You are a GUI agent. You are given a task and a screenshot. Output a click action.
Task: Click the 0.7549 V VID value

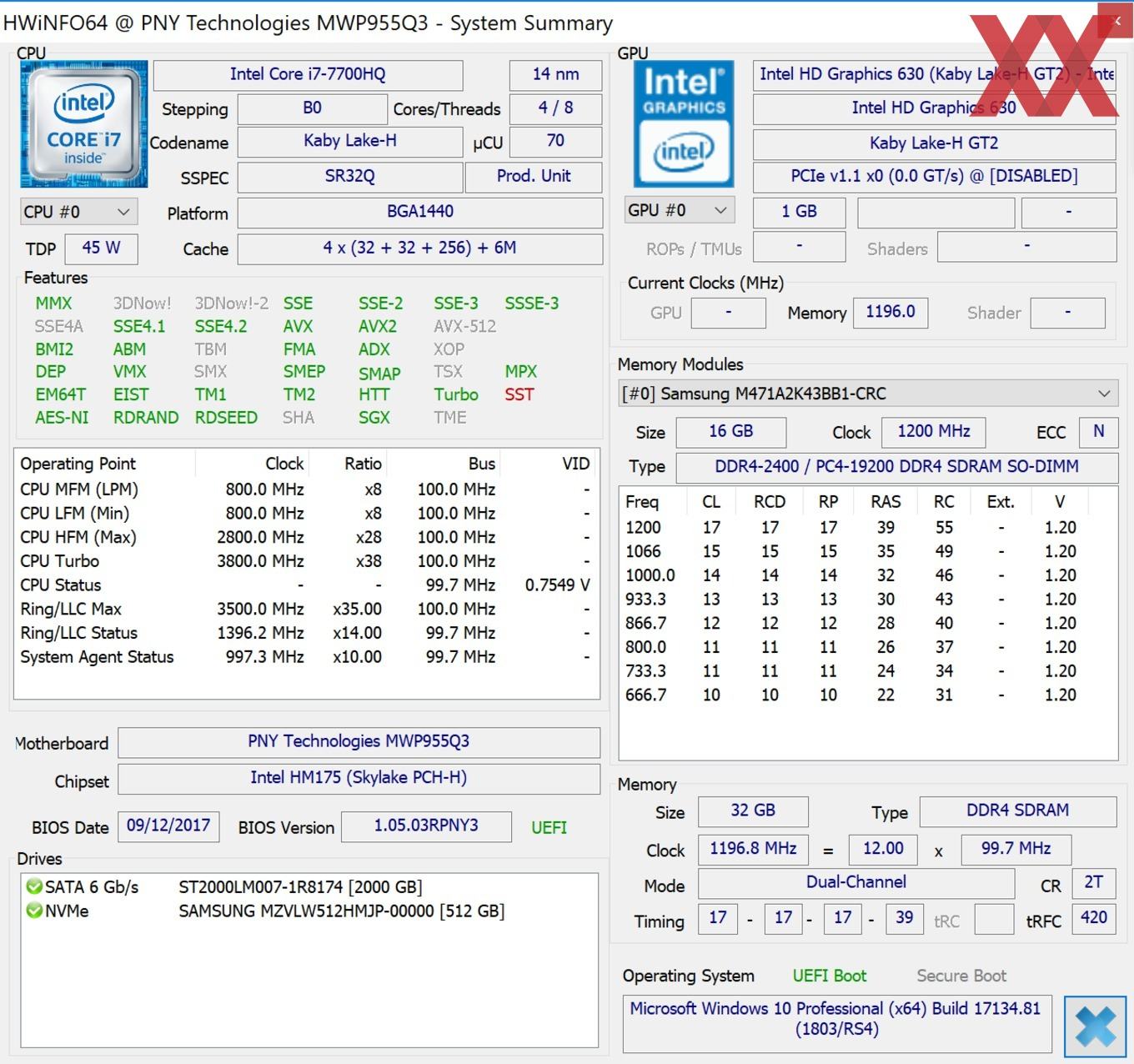(557, 585)
